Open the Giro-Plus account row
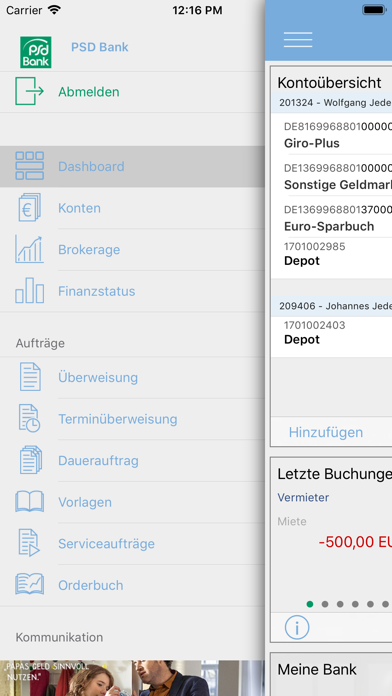 point(332,135)
